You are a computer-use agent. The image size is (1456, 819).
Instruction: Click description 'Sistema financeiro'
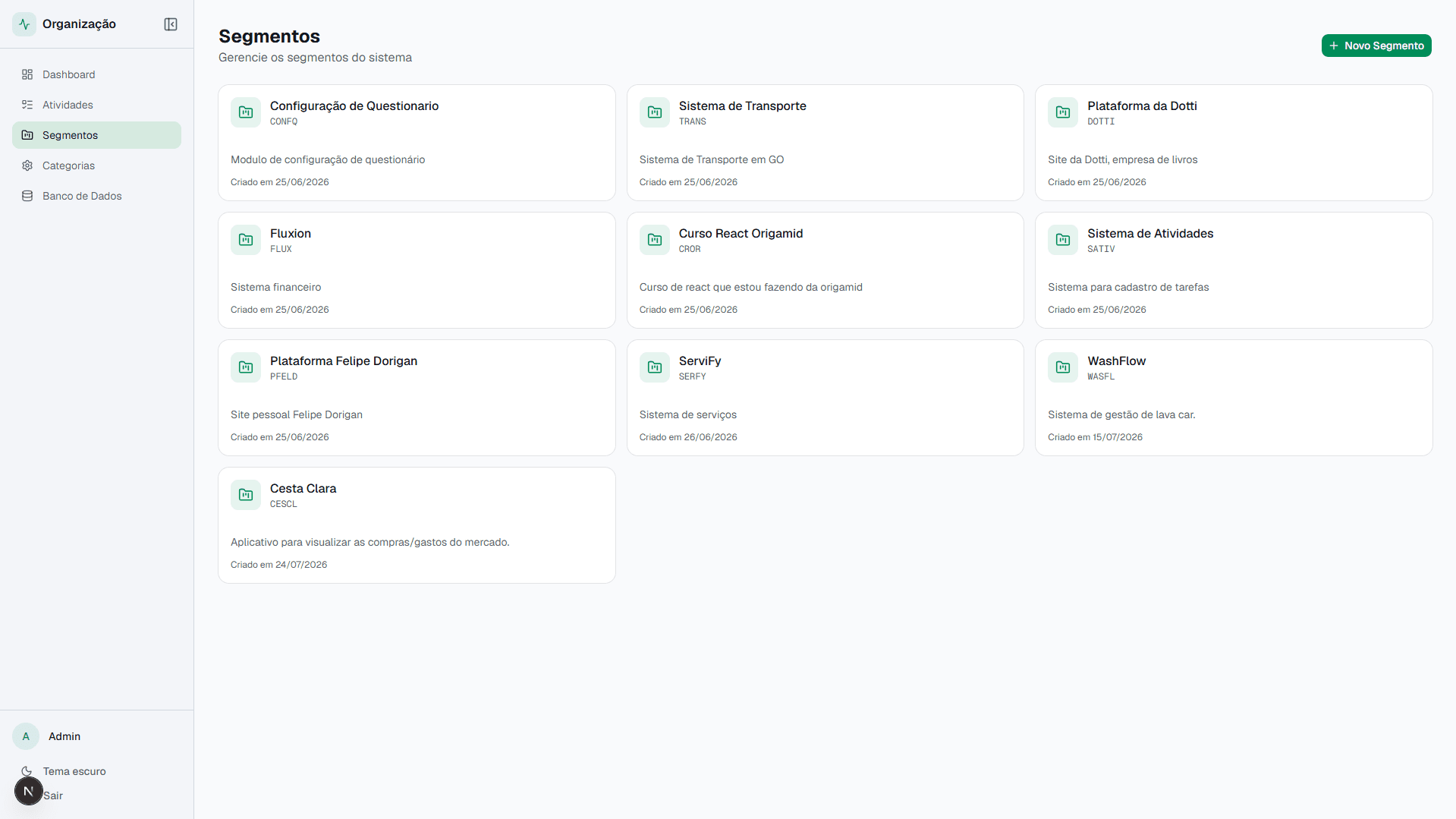pyautogui.click(x=275, y=287)
